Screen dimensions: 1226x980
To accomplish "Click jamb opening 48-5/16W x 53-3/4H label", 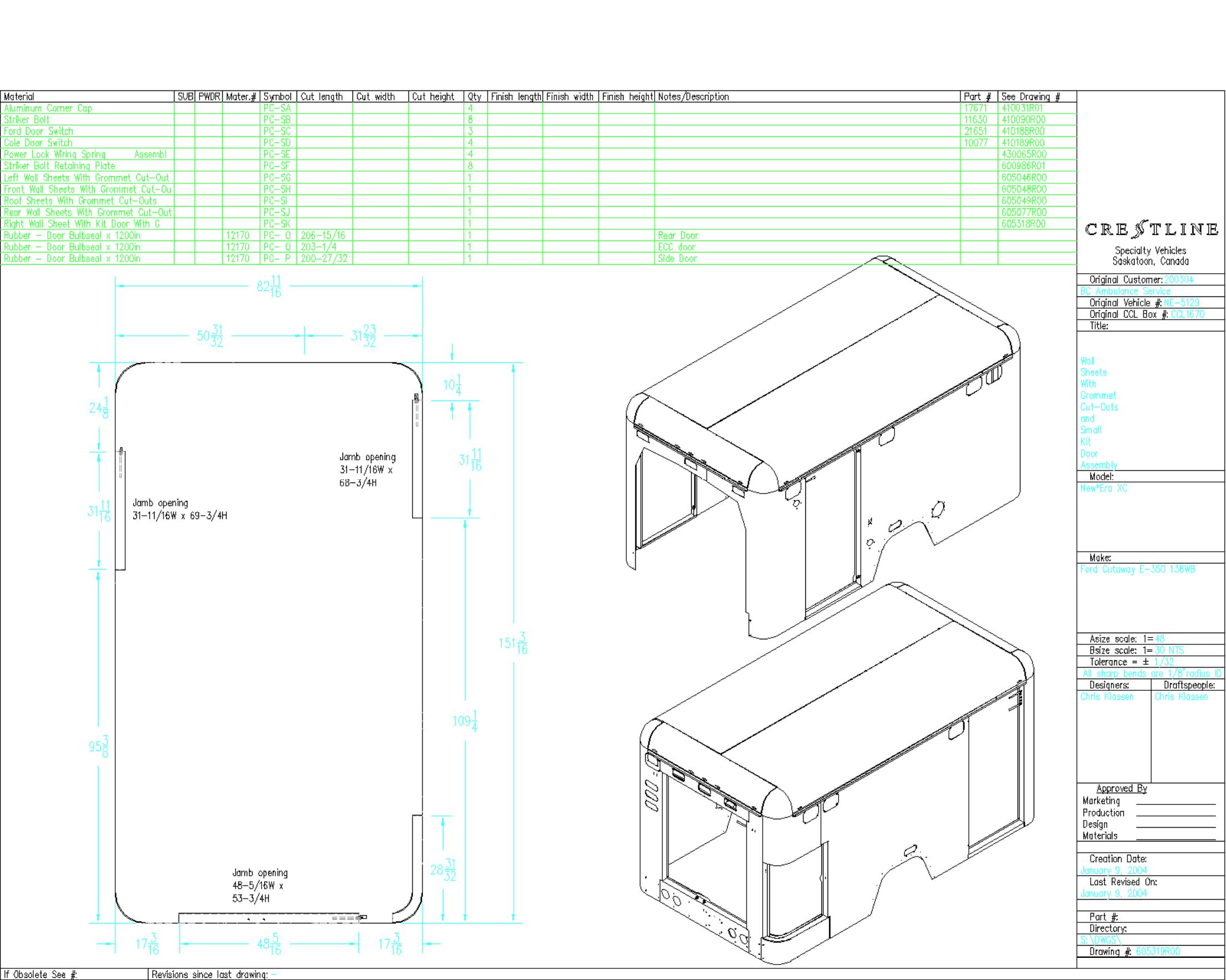I will pos(259,885).
